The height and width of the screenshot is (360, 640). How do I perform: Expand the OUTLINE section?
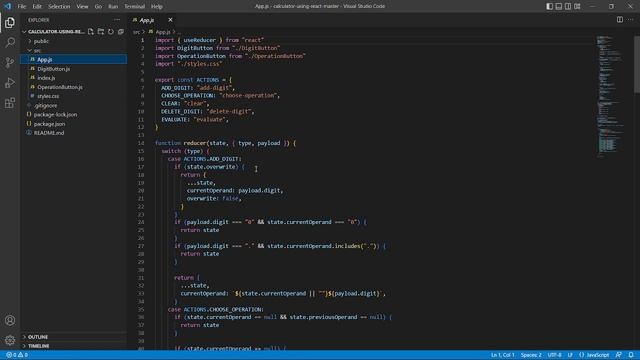(73, 337)
